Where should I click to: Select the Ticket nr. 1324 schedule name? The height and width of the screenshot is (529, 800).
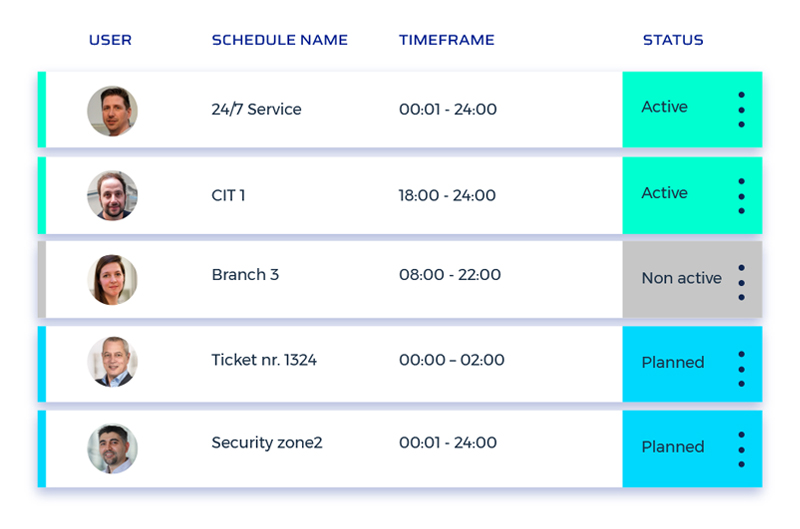264,360
